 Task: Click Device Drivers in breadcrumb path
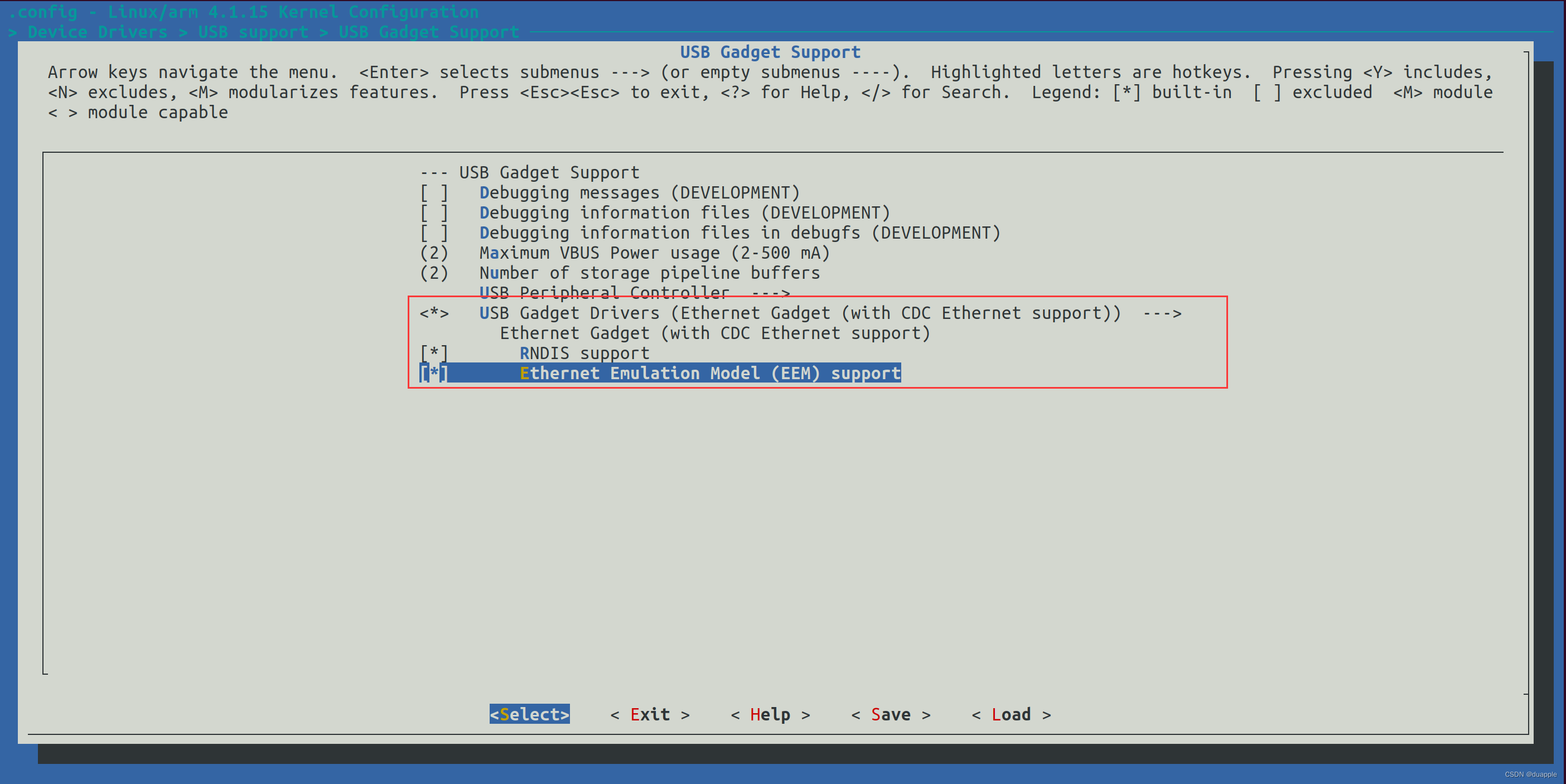(x=97, y=32)
